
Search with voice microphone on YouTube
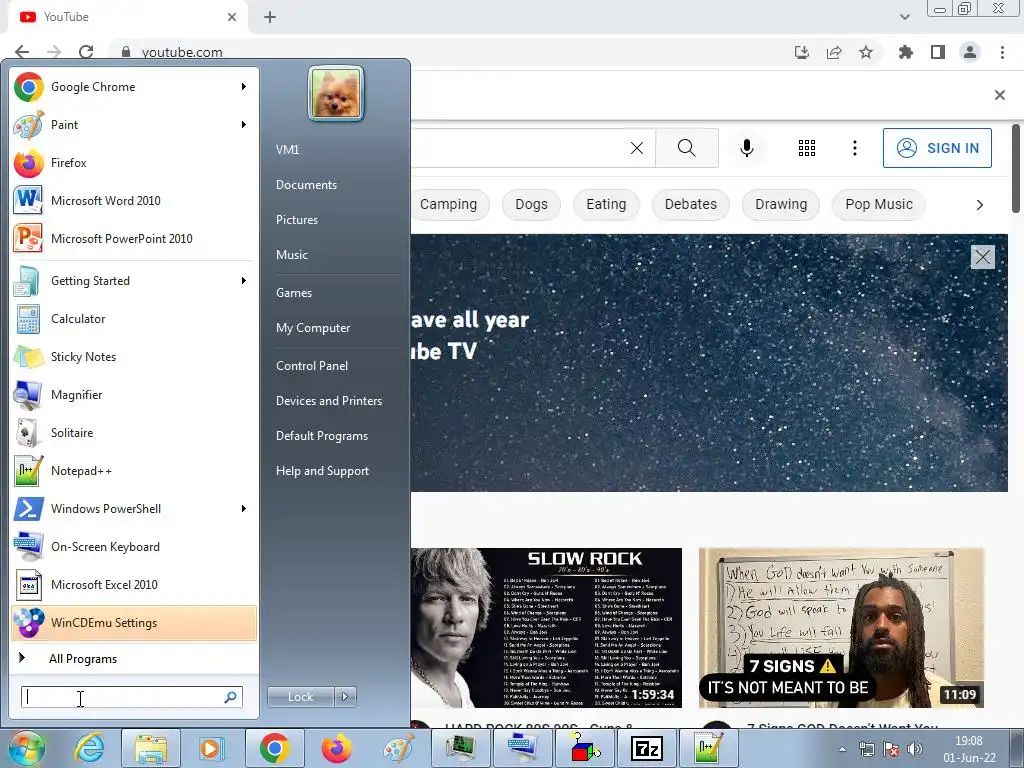747,148
